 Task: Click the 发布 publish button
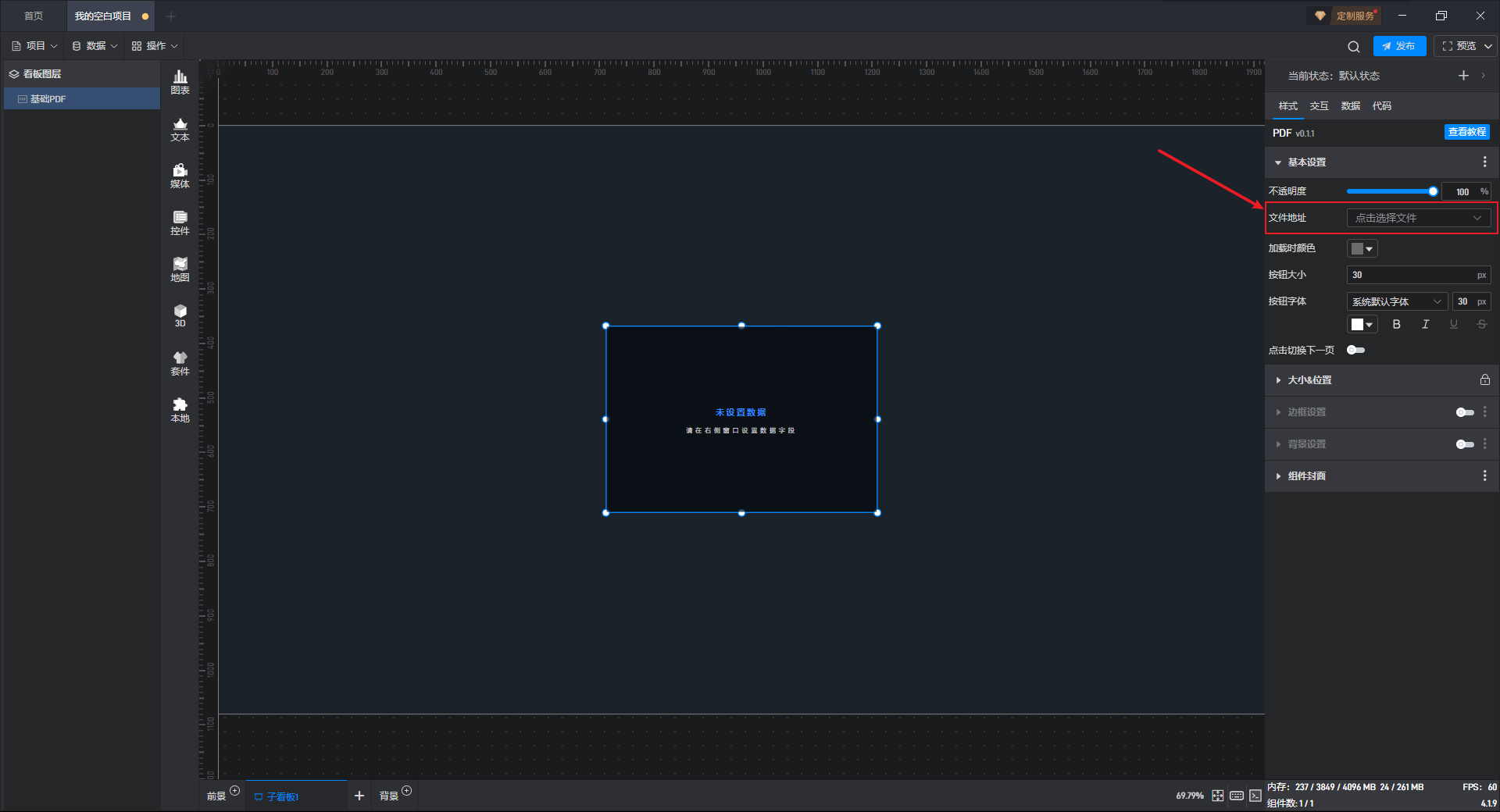point(1398,46)
